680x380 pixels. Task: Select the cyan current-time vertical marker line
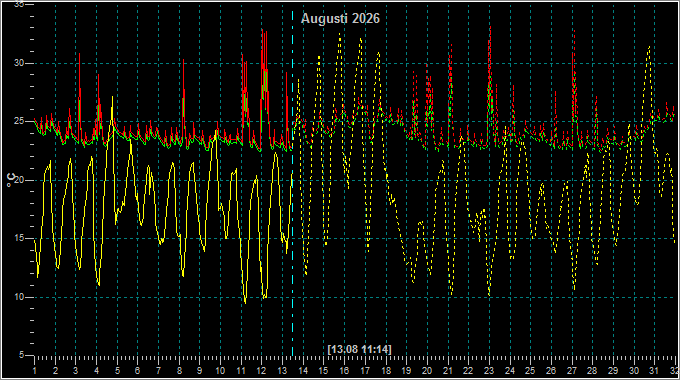click(292, 183)
